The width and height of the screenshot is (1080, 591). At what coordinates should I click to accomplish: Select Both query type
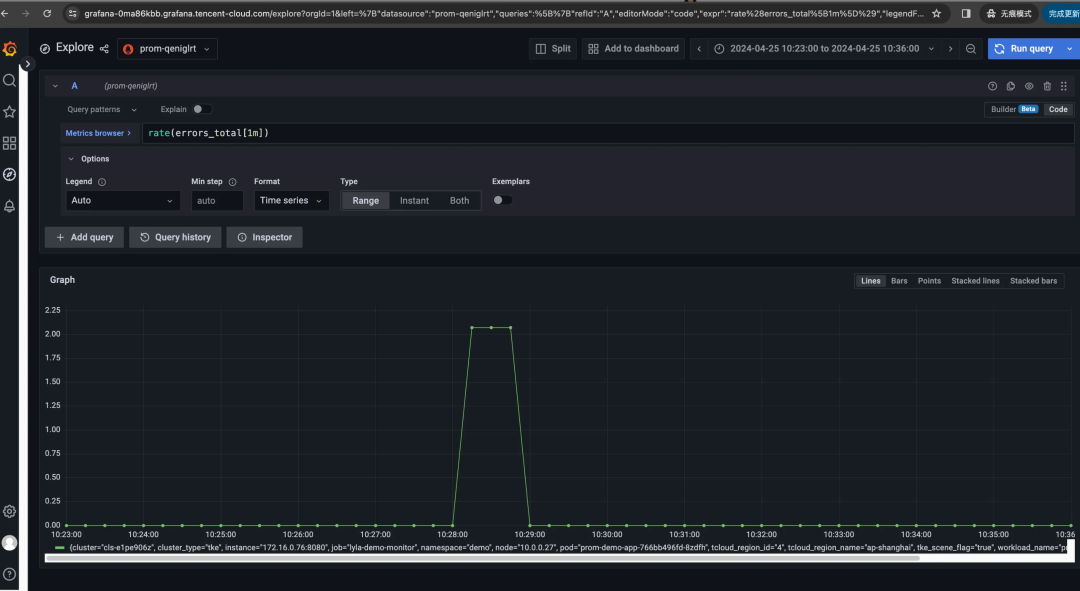tap(459, 200)
